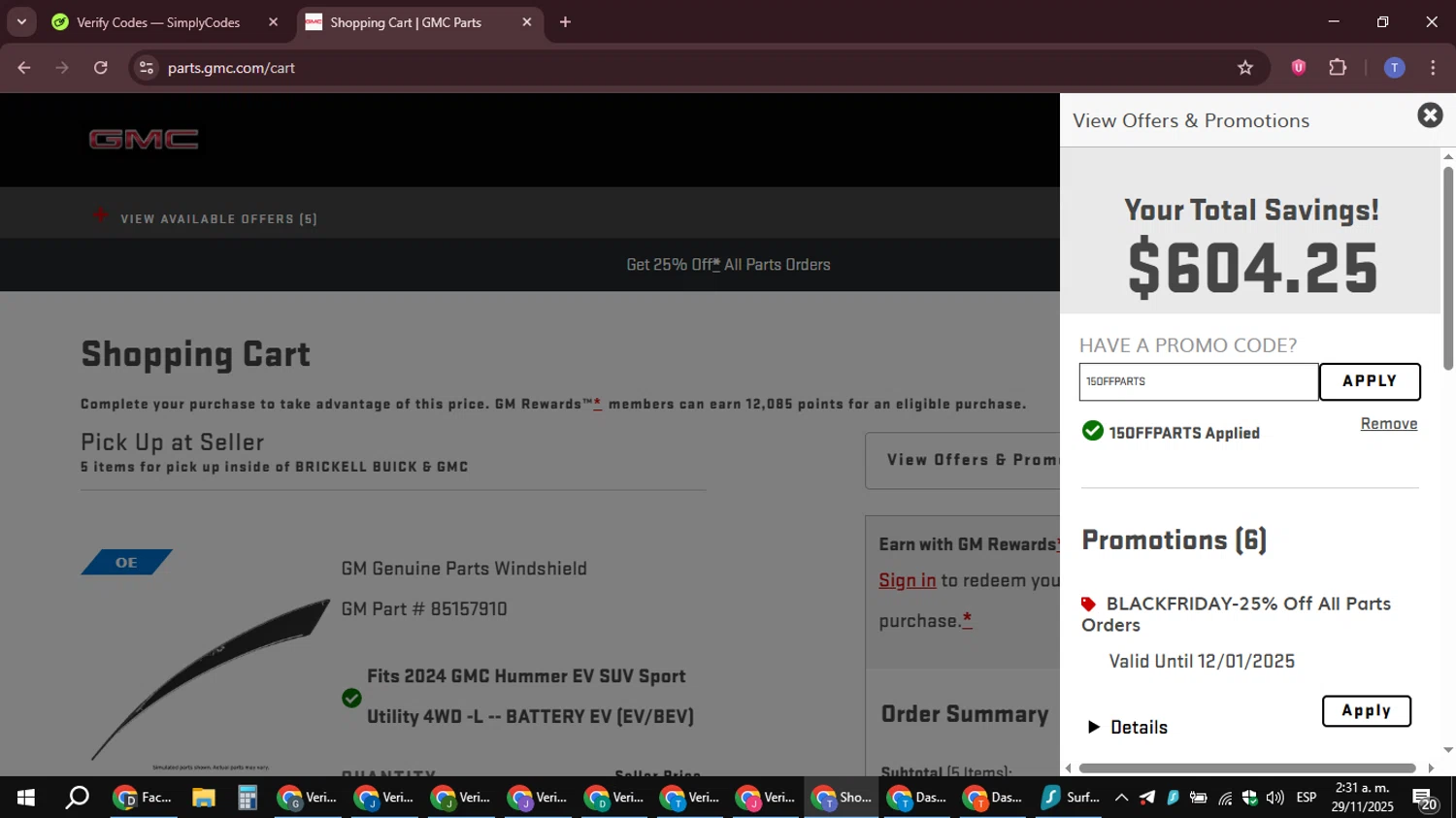Open the volume control in system tray
The width and height of the screenshot is (1456, 818).
(x=1274, y=798)
